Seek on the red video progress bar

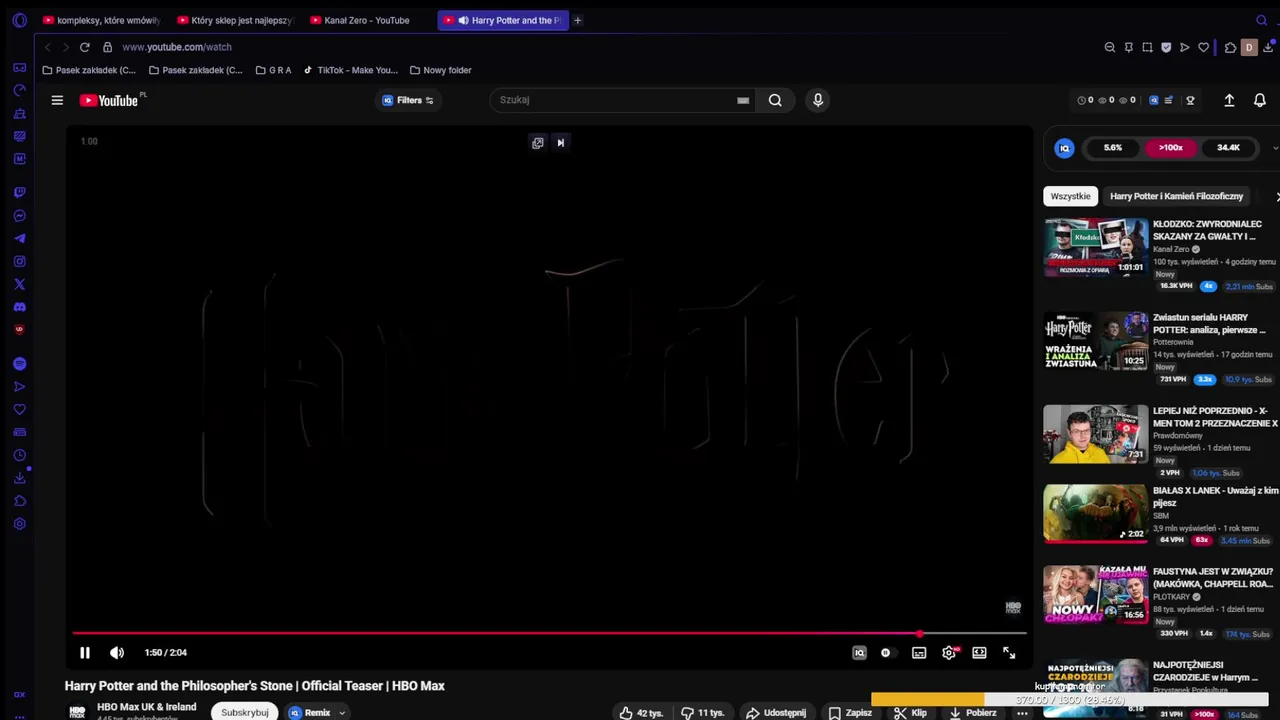[x=548, y=633]
